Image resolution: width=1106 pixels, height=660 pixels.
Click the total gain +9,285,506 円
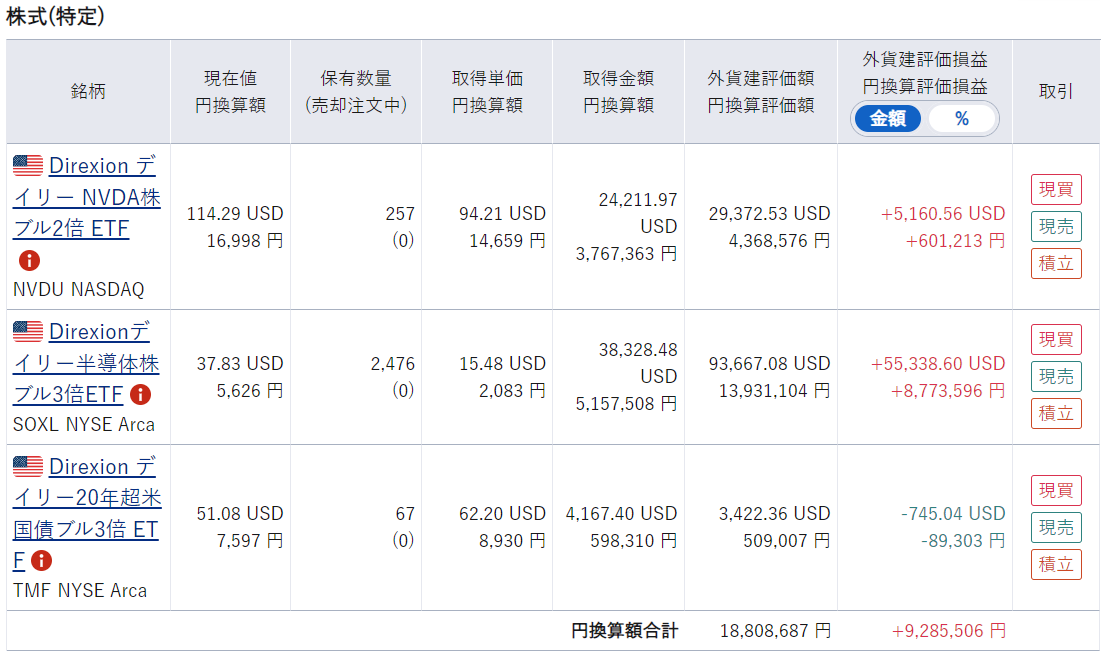949,630
